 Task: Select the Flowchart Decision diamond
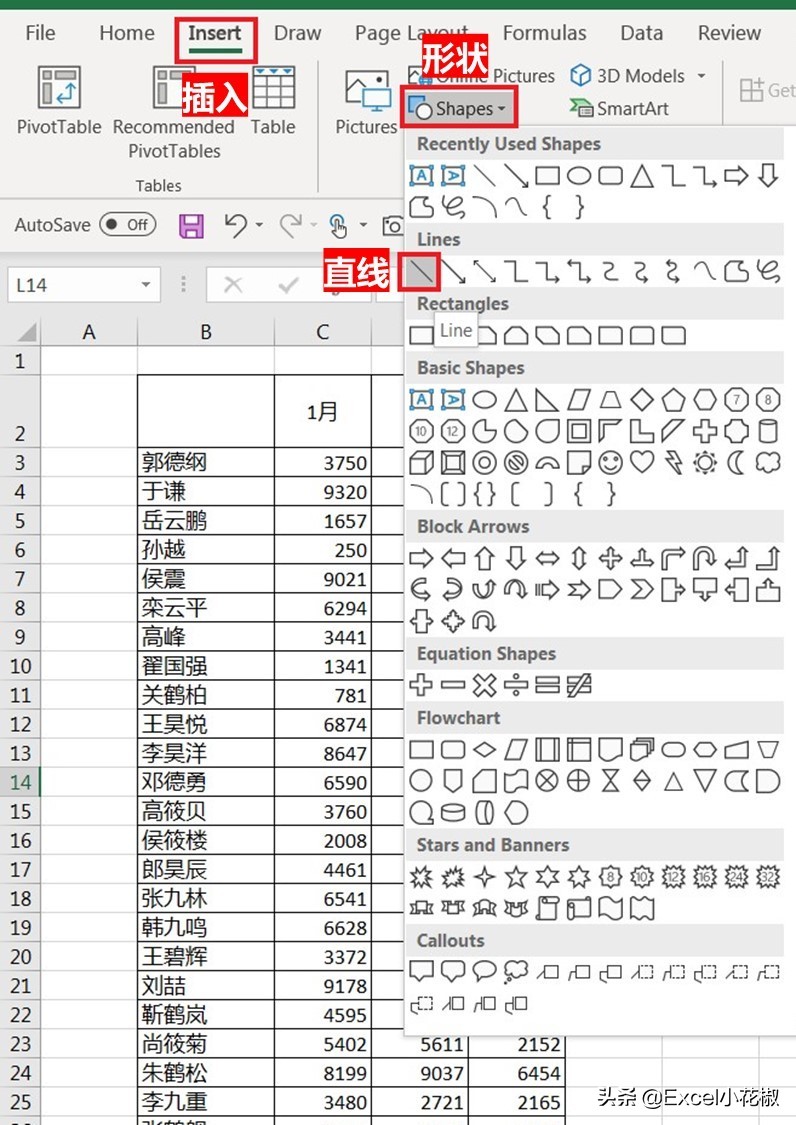484,750
